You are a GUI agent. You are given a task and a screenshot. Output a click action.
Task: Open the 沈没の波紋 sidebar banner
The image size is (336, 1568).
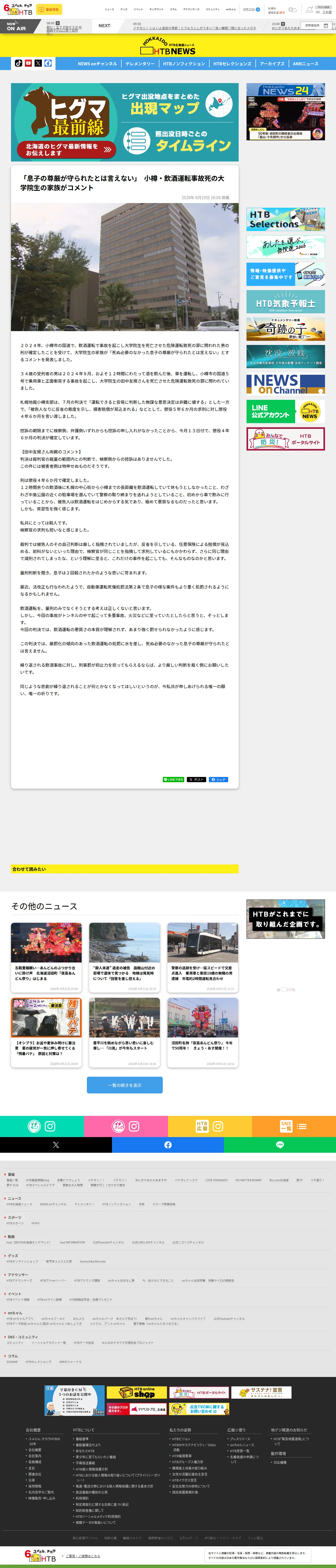(285, 357)
